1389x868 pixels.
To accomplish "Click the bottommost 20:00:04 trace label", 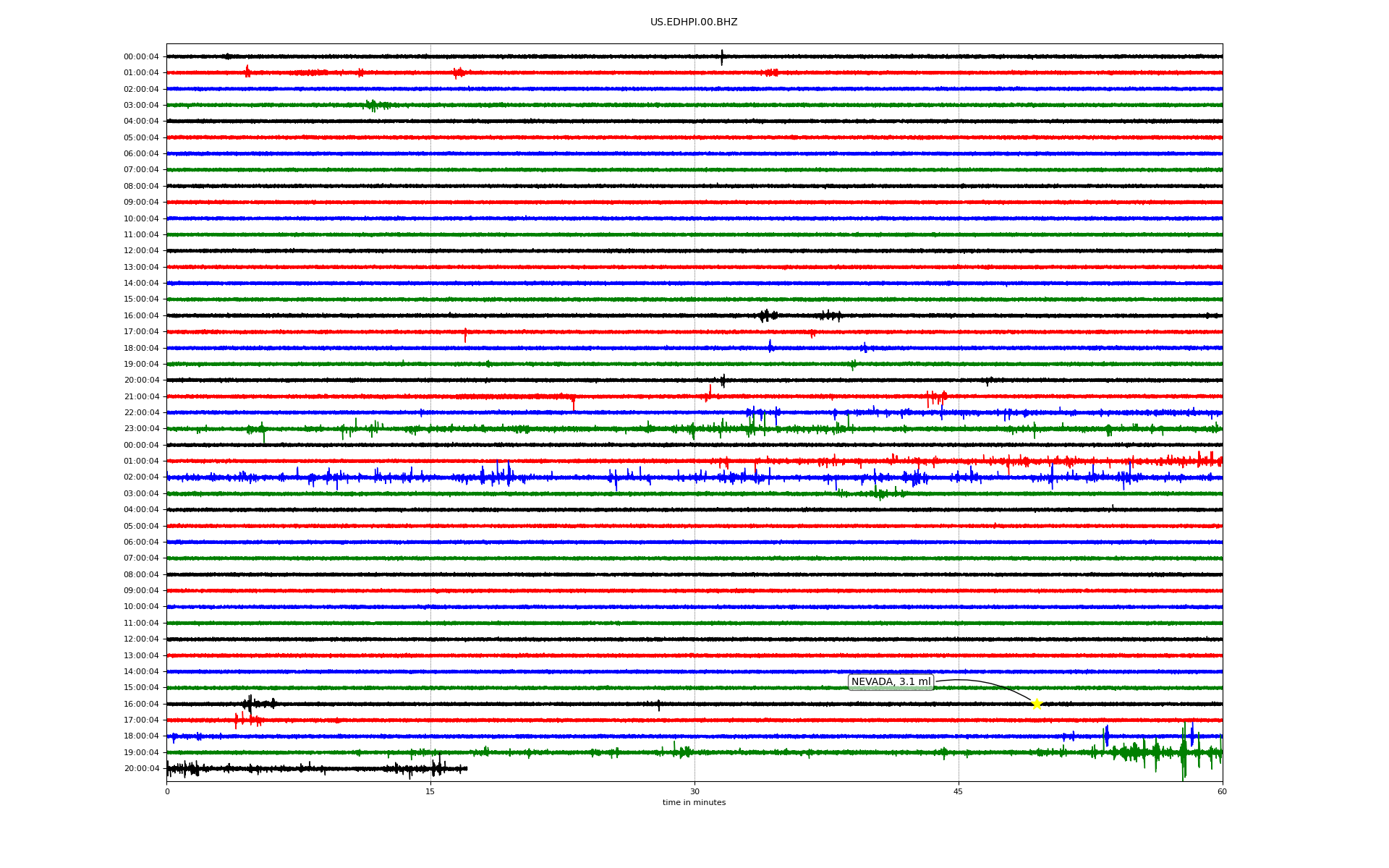I will pyautogui.click(x=141, y=769).
